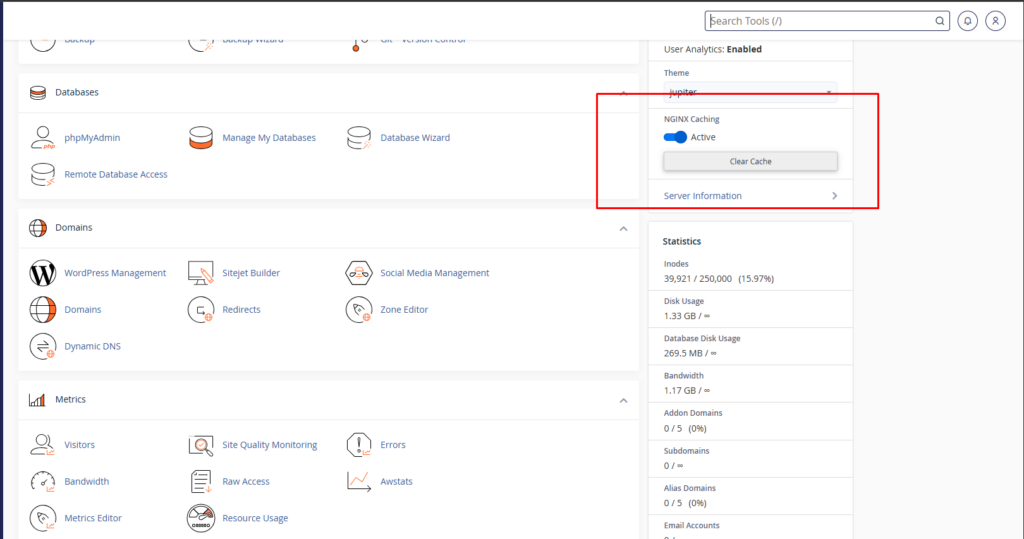Open the WordPress Management logo icon

point(42,273)
